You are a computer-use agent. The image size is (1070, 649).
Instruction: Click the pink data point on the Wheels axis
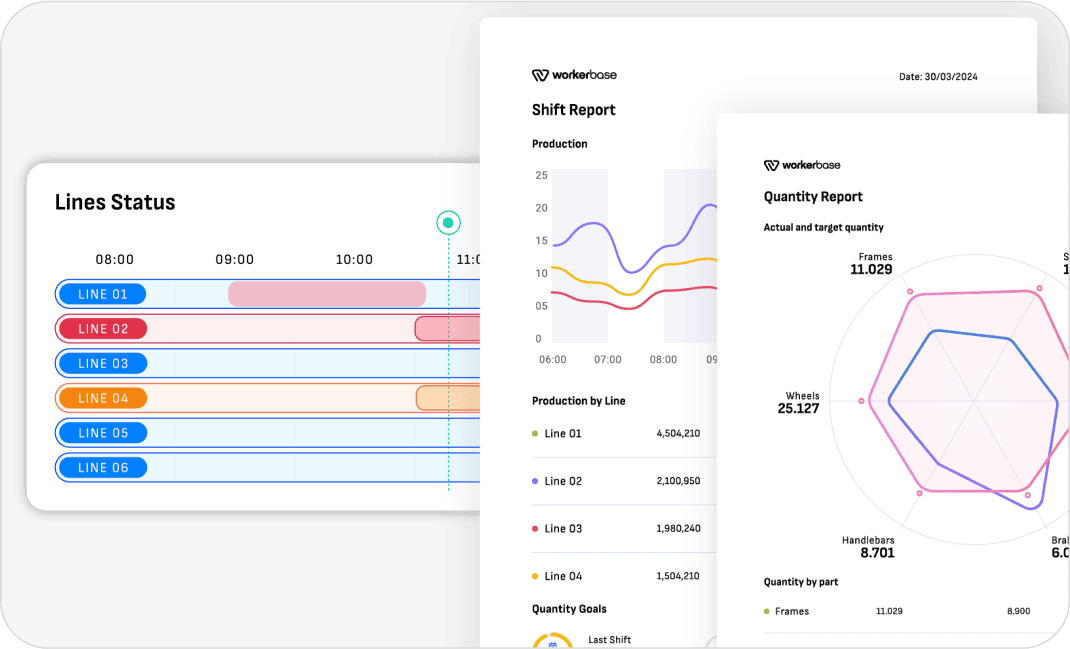tap(862, 400)
